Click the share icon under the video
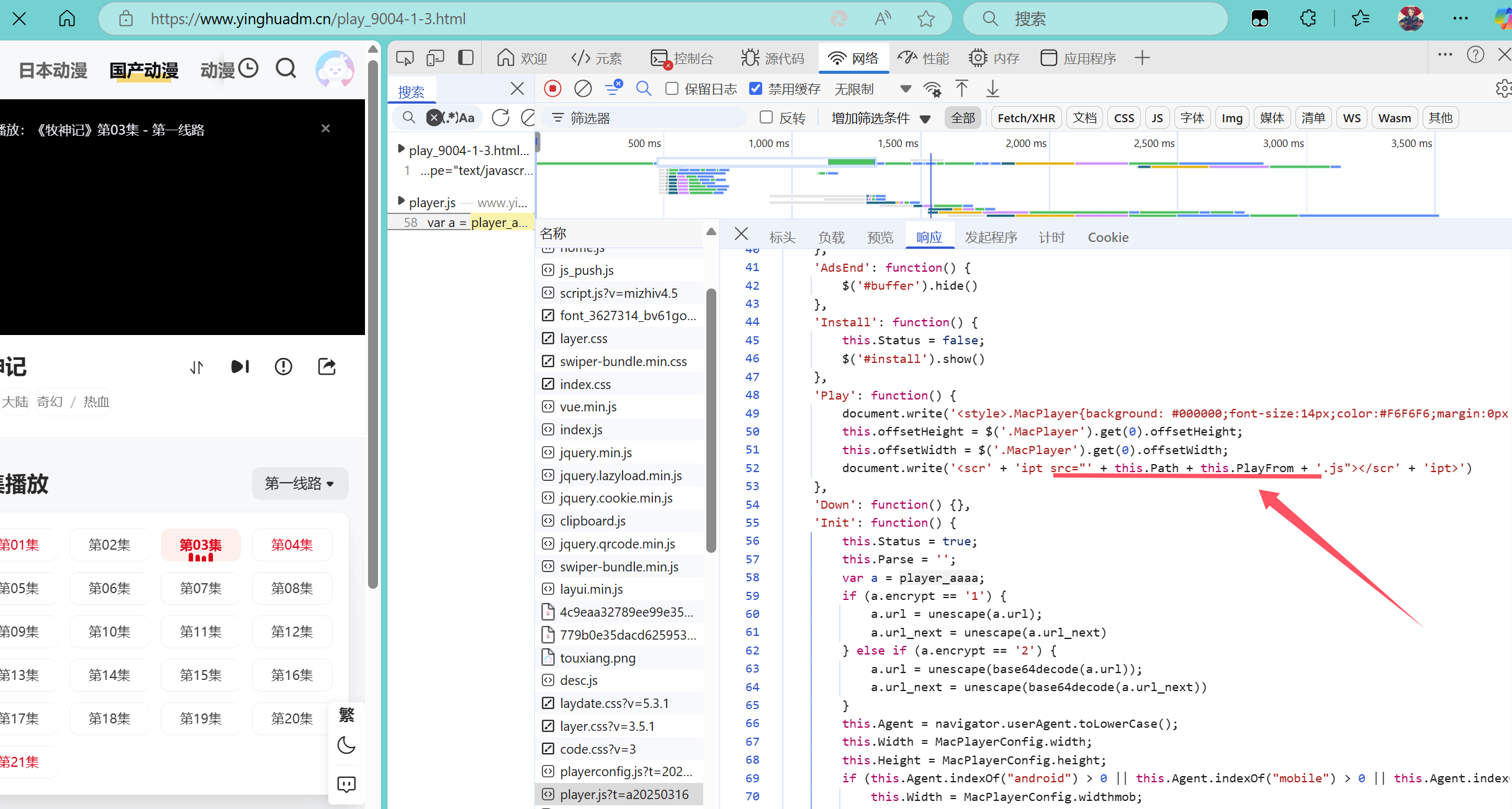The height and width of the screenshot is (809, 1512). 326,367
